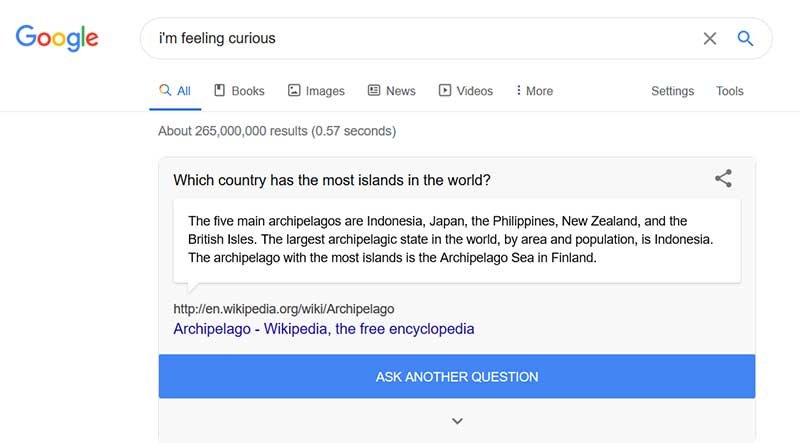
Task: Click the News tab icon
Action: point(374,90)
